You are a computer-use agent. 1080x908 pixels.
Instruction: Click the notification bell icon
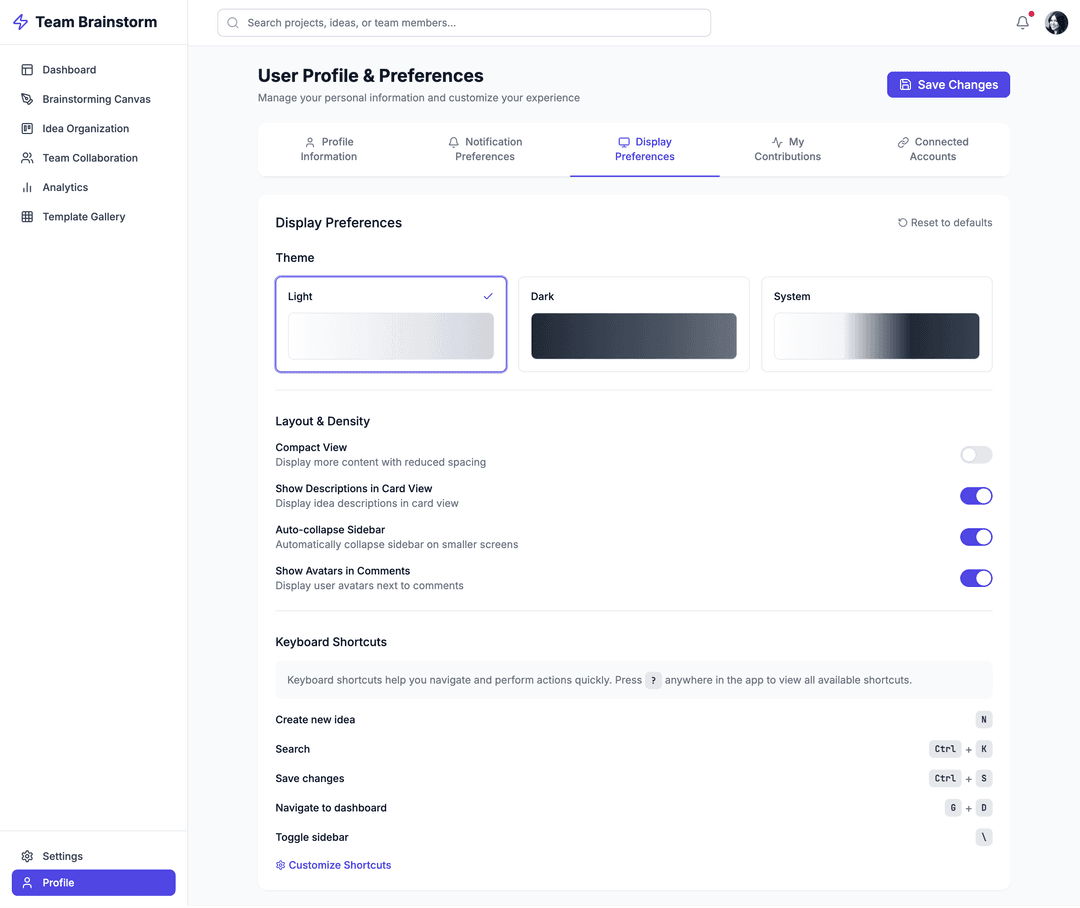point(1022,23)
